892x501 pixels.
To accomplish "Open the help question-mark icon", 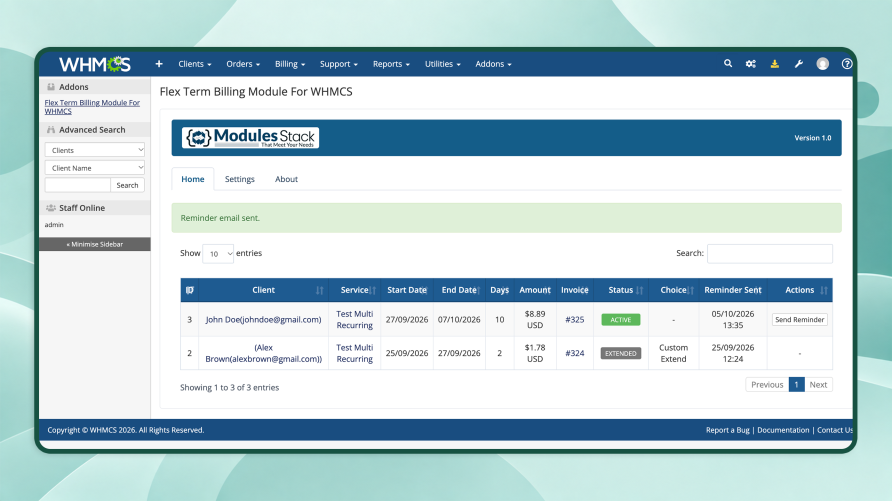I will point(846,64).
